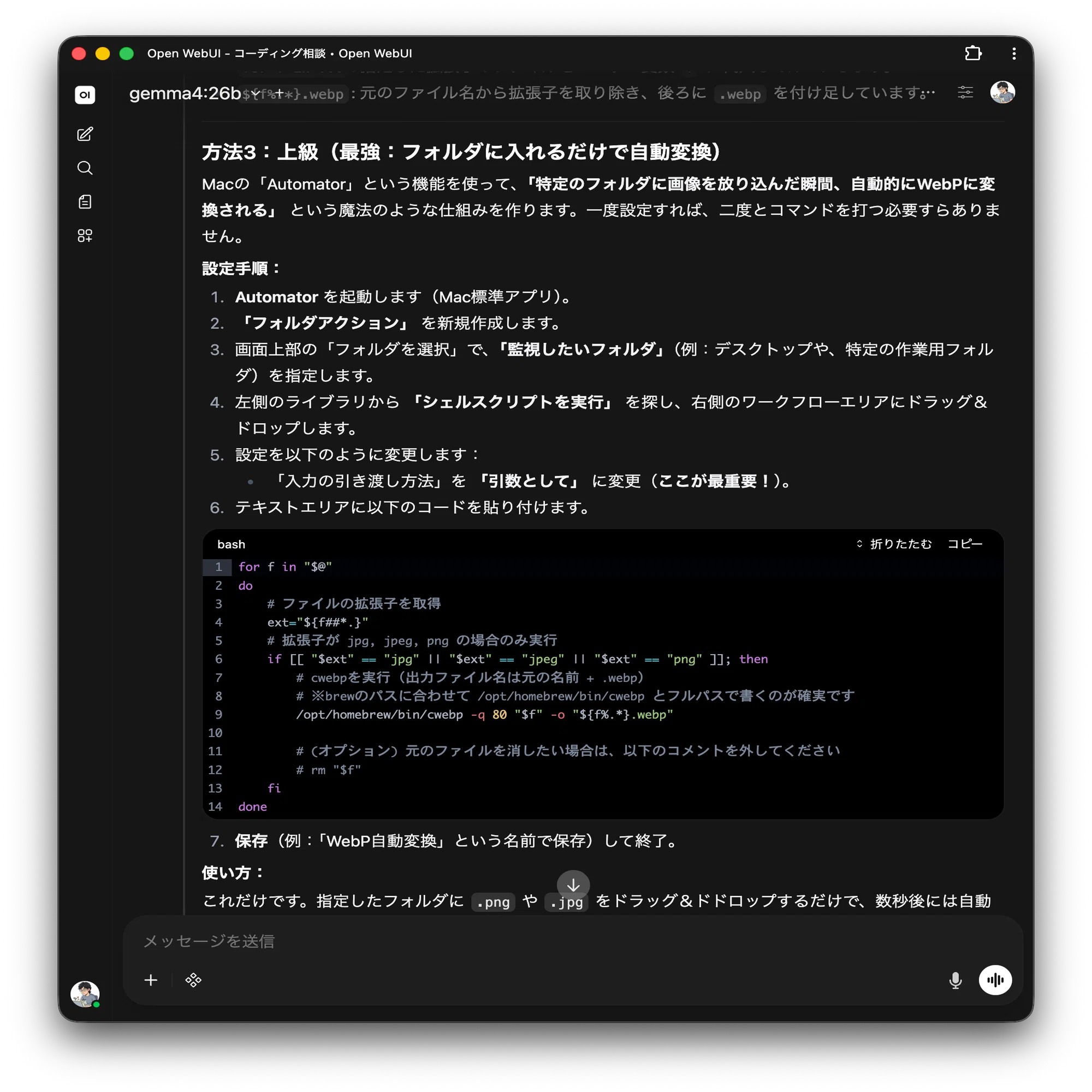Open the chat controls sliders icon
Screen dimensions: 1092x1092
pos(965,92)
